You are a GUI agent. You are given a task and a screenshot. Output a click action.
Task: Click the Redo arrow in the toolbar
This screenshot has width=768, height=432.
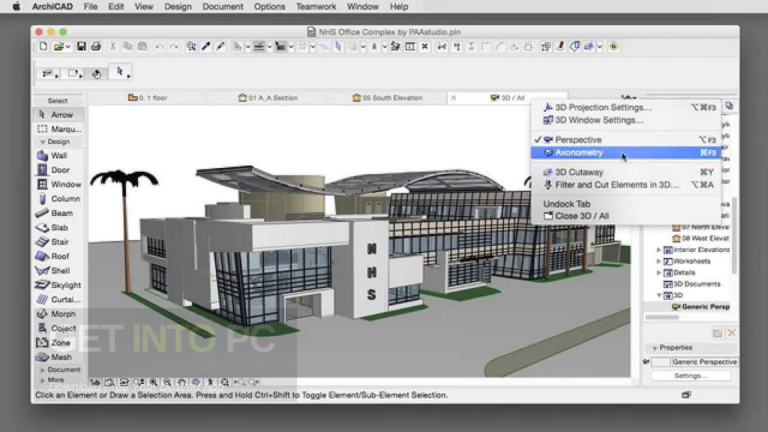pyautogui.click(x=174, y=47)
